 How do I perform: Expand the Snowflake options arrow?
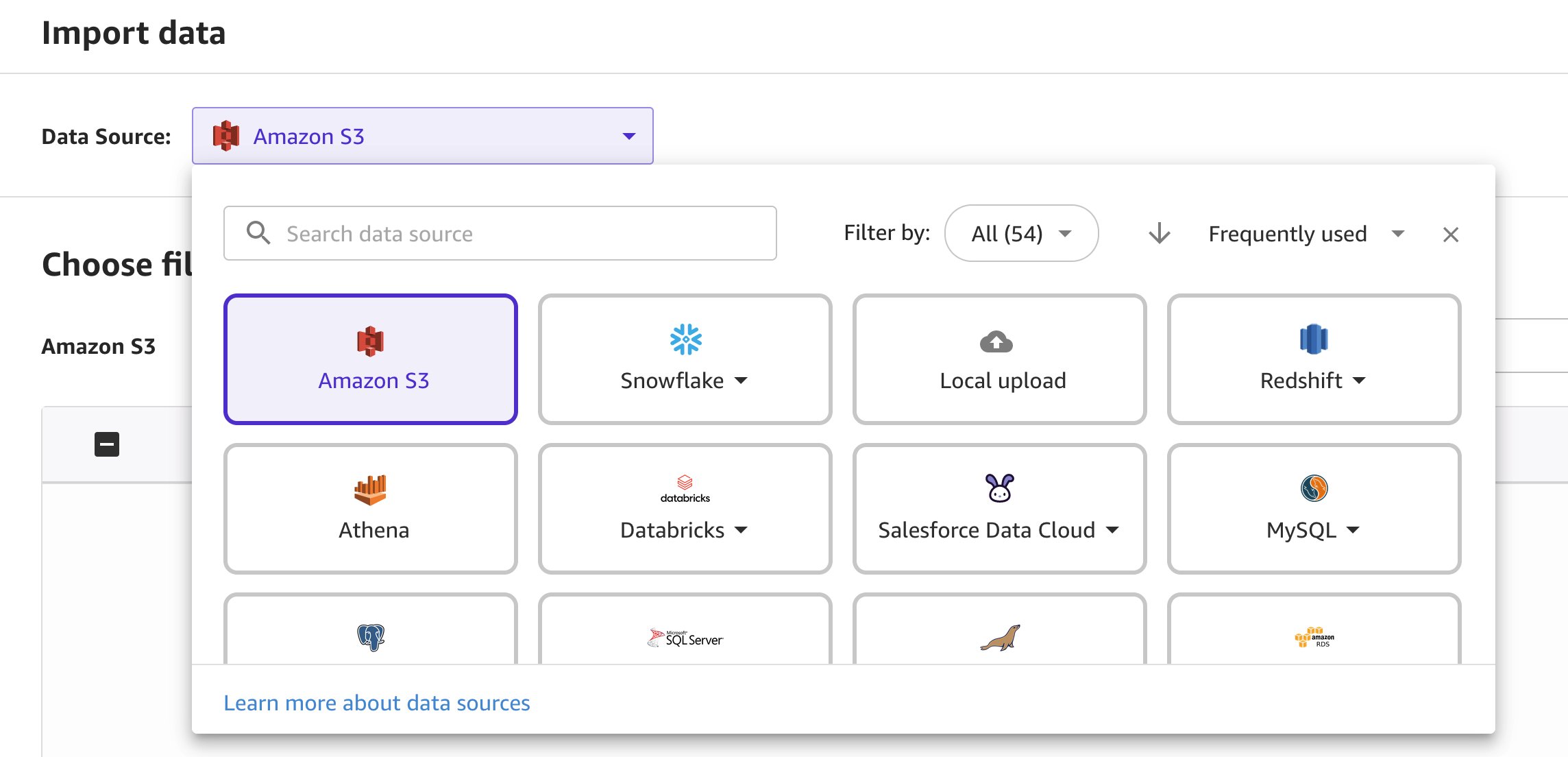click(x=741, y=381)
